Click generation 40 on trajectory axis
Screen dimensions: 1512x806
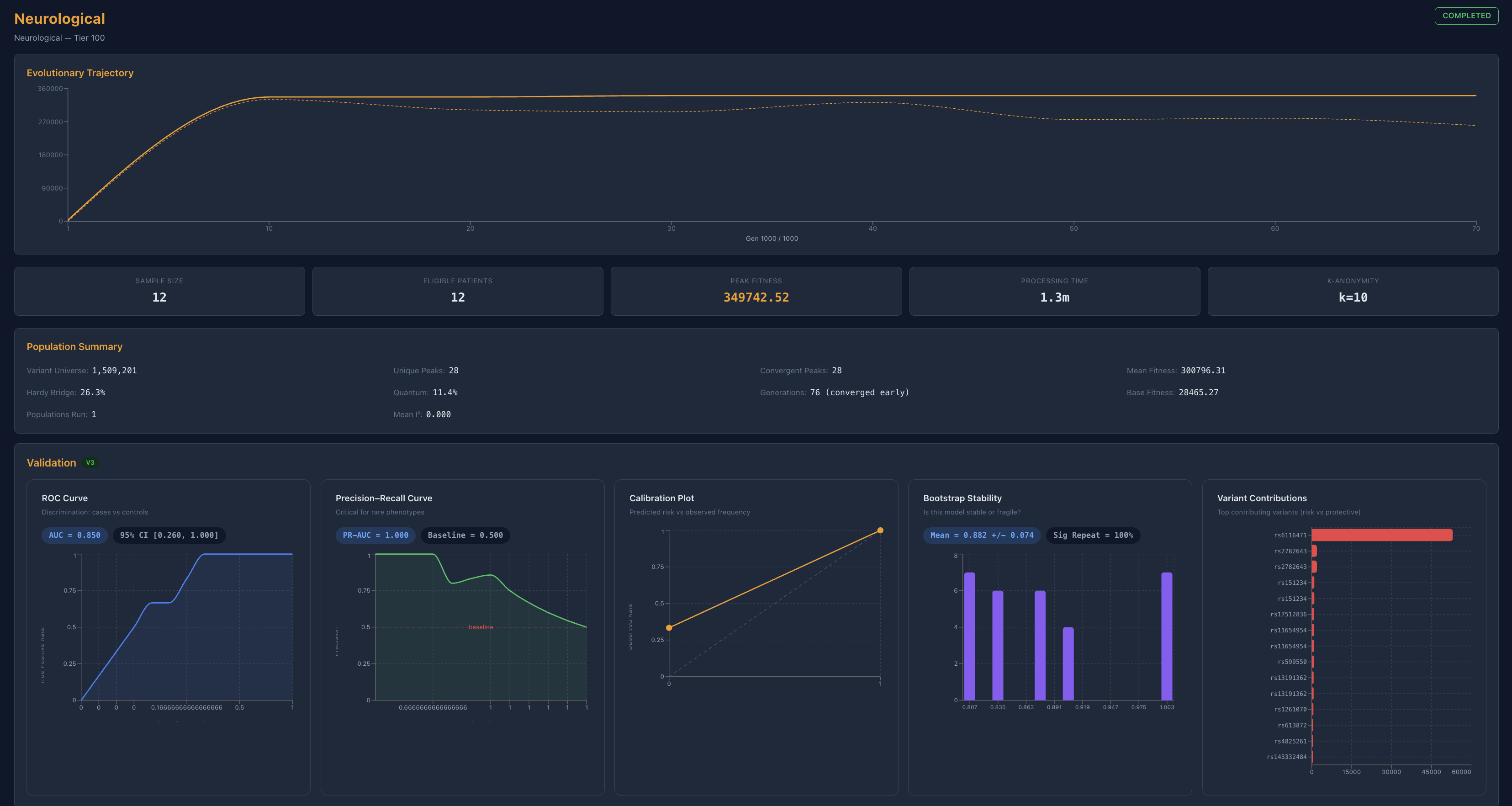(x=872, y=228)
